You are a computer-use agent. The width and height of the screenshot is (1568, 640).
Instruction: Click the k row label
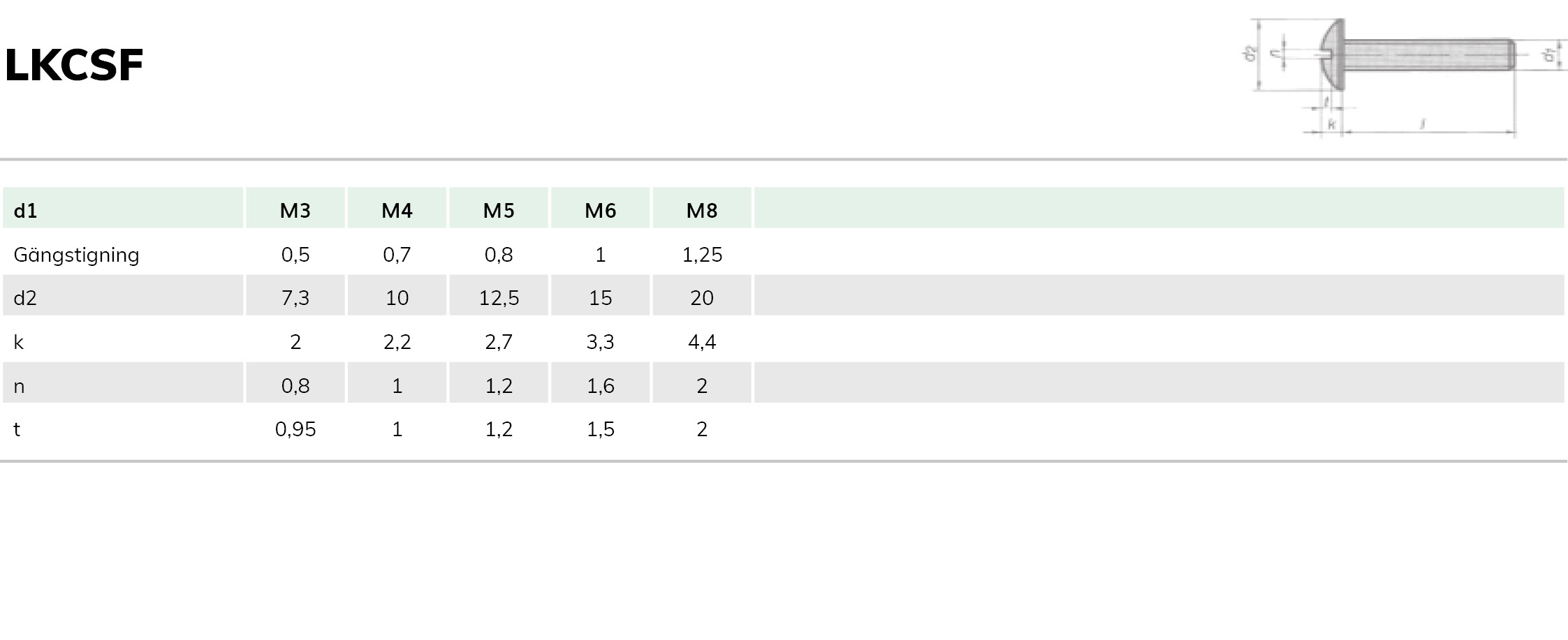pyautogui.click(x=19, y=342)
